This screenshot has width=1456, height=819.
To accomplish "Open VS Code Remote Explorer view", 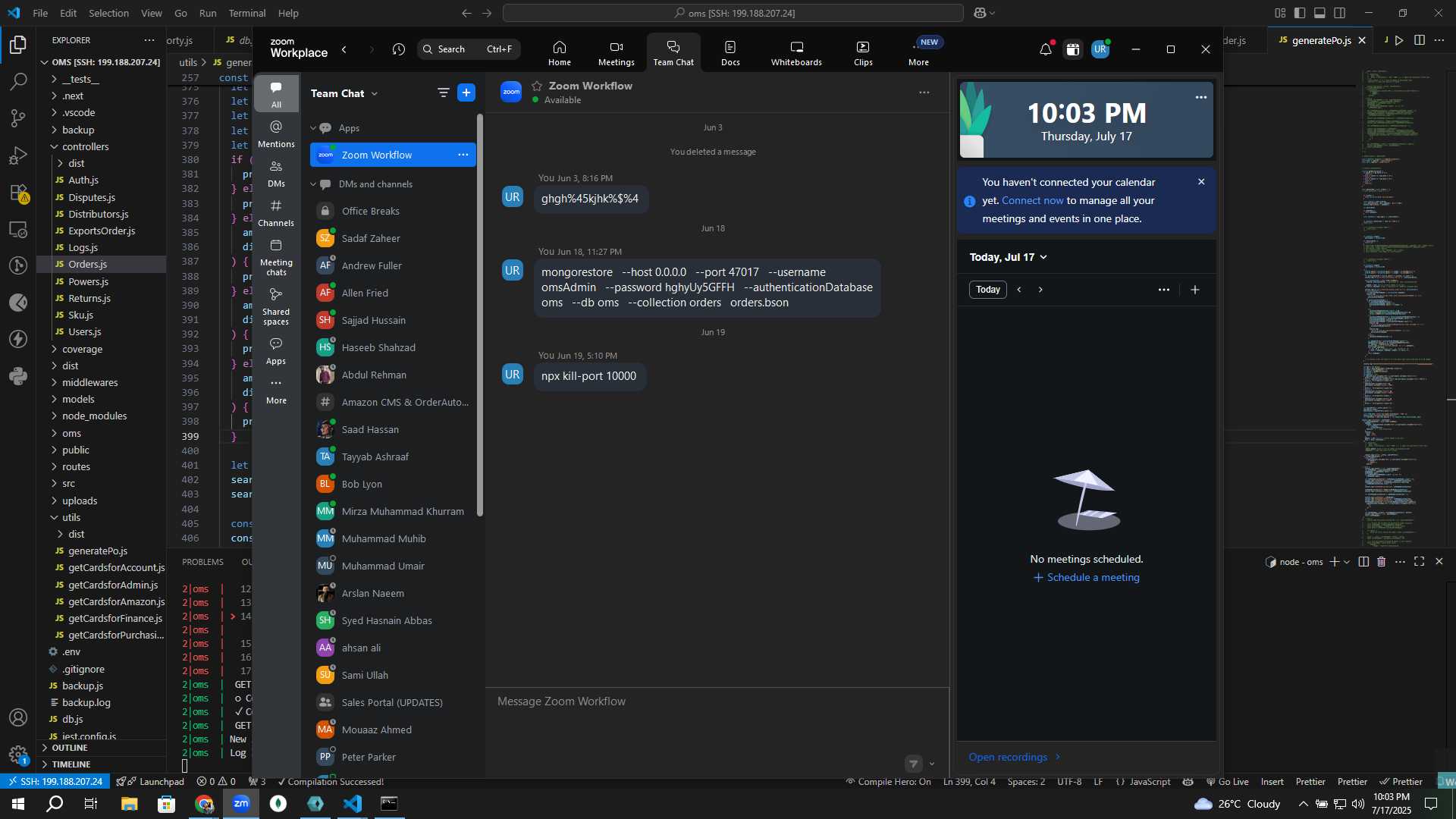I will point(18,230).
